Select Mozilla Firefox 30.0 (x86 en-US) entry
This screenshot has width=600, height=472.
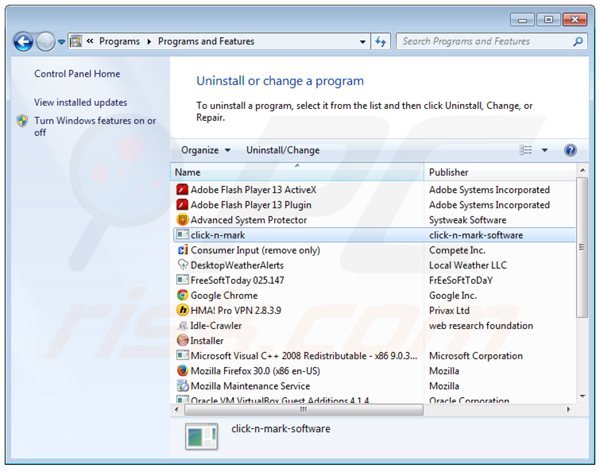255,371
